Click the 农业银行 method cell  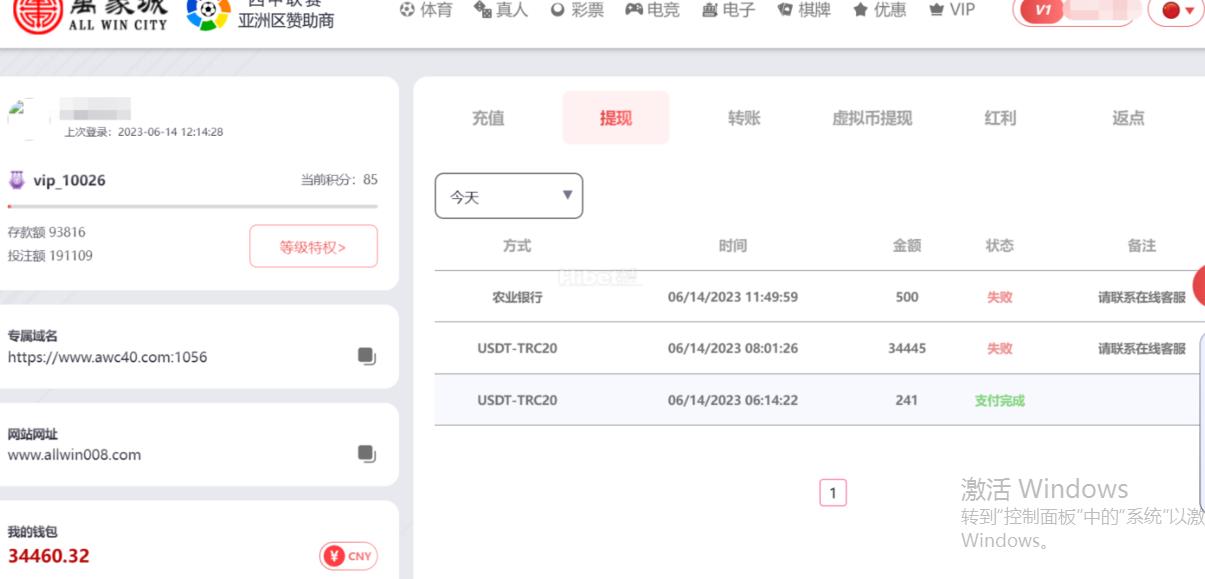tap(517, 297)
